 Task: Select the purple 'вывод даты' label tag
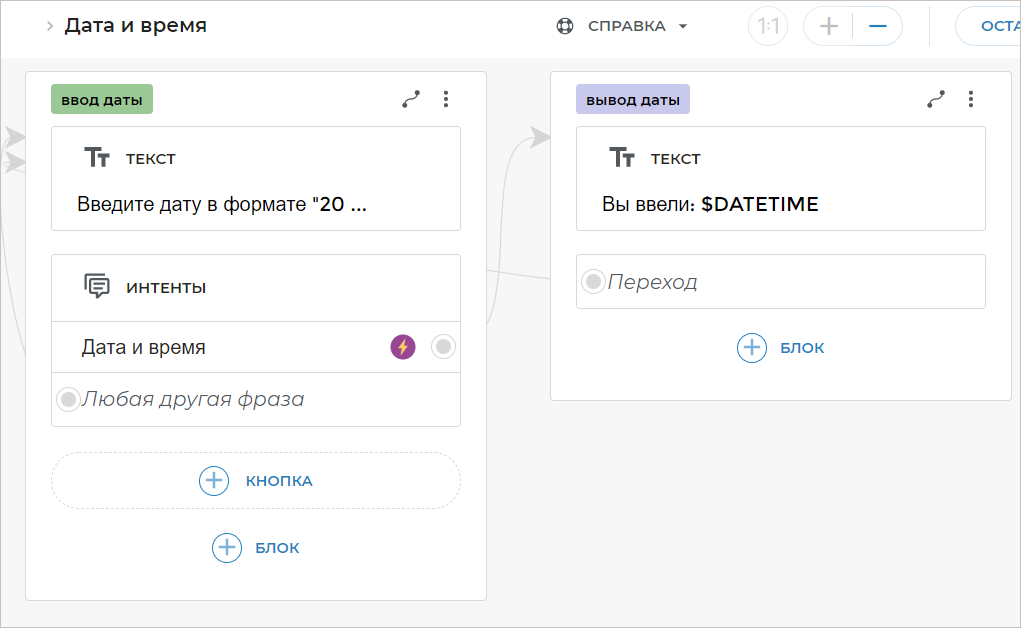click(x=632, y=100)
